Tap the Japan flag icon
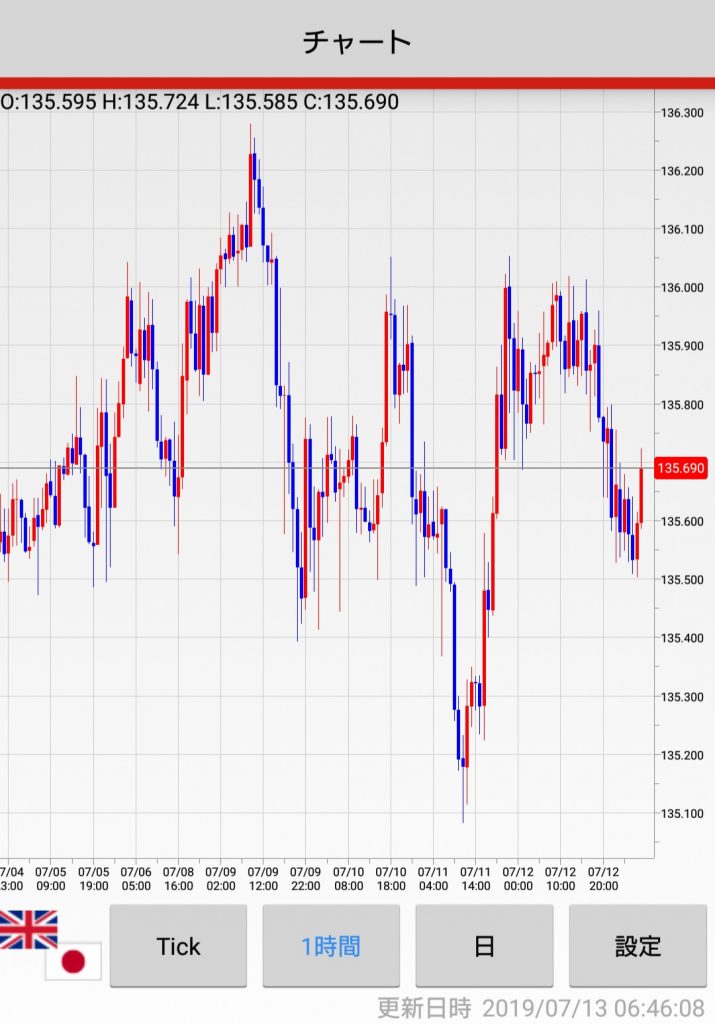Viewport: 715px width, 1024px height. (73, 962)
